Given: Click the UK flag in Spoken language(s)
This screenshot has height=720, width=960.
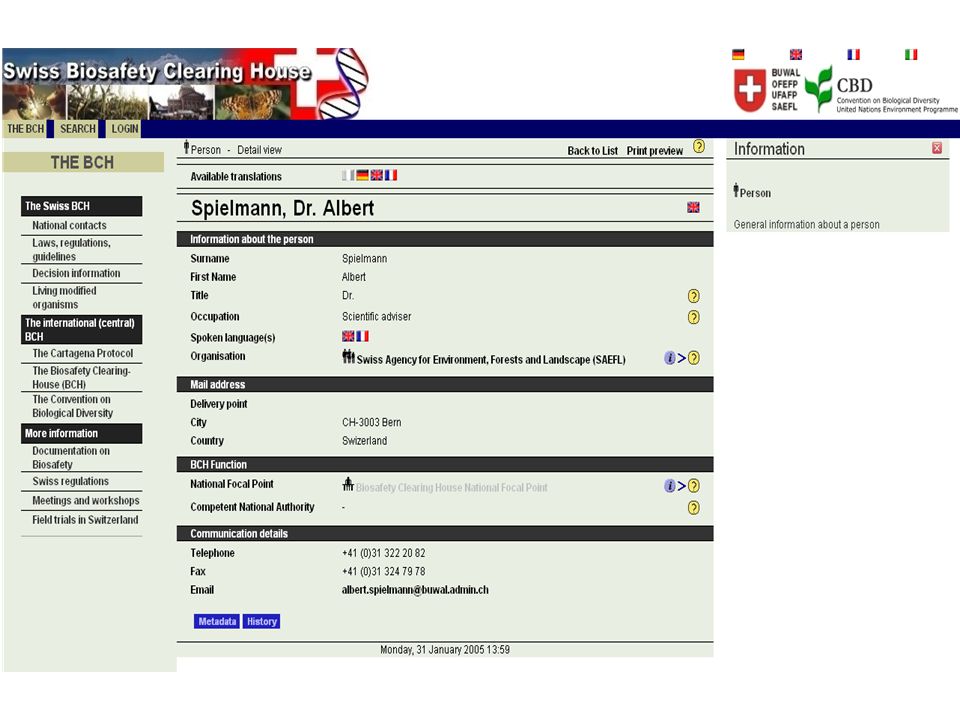Looking at the screenshot, I should pos(348,336).
